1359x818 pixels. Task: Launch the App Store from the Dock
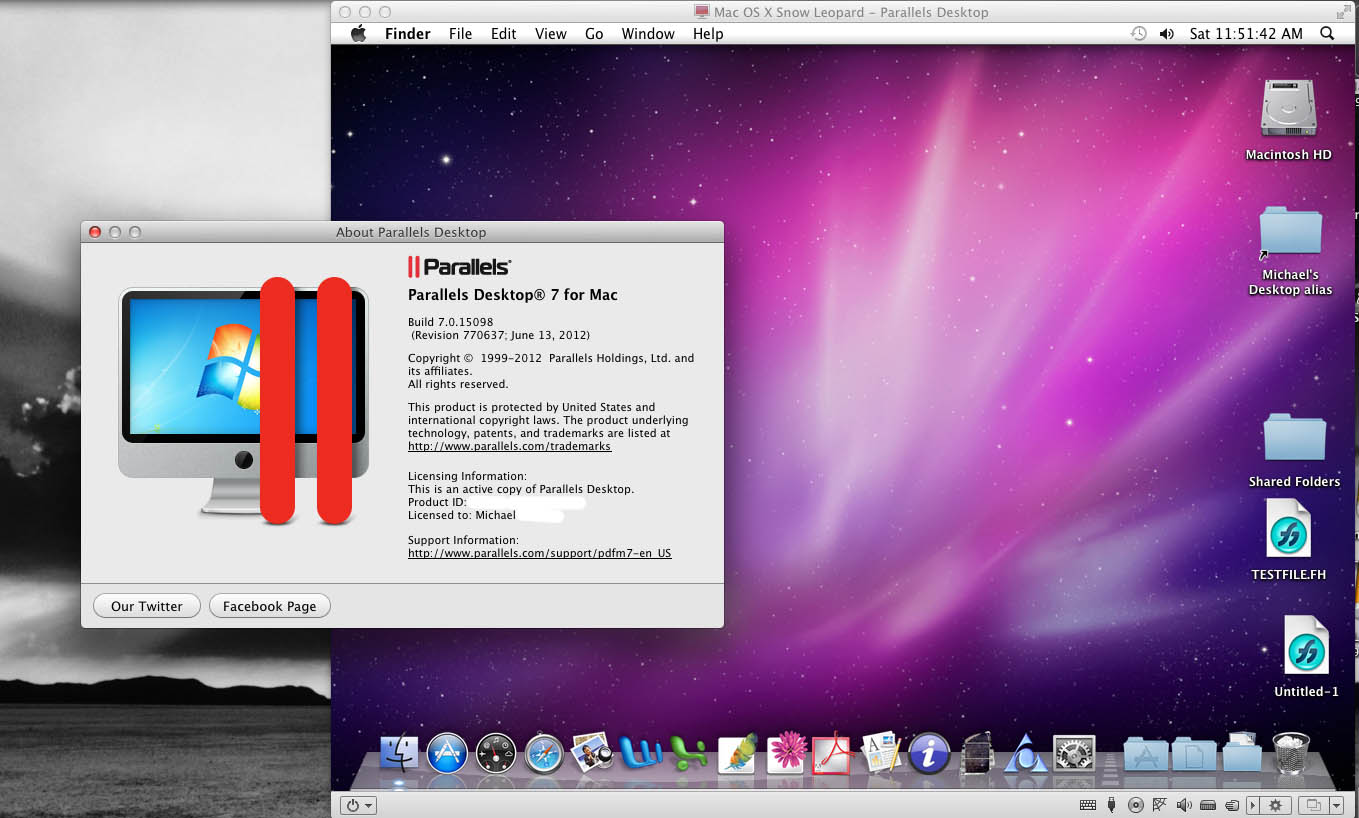(x=447, y=752)
